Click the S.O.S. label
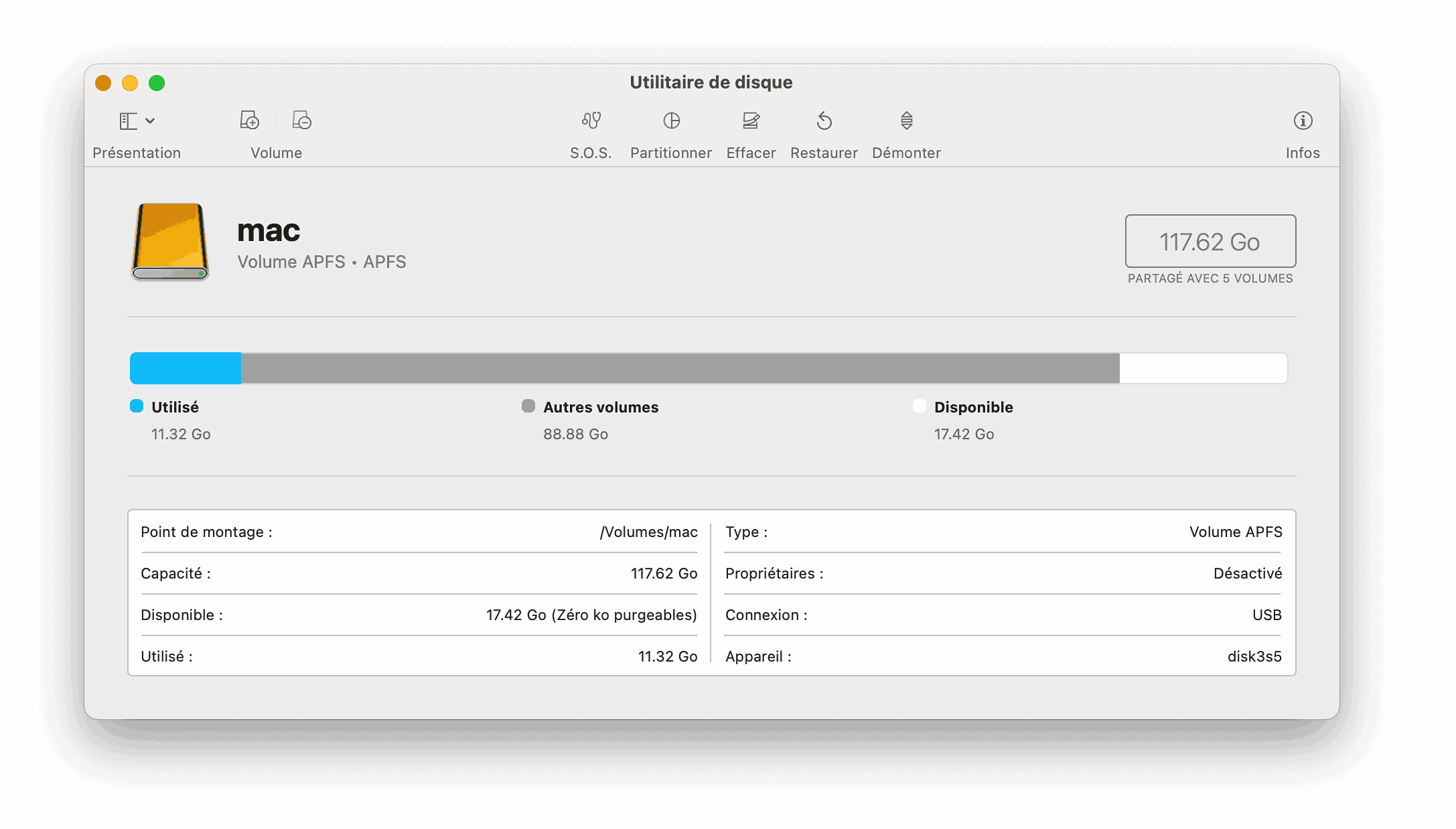 pos(591,153)
